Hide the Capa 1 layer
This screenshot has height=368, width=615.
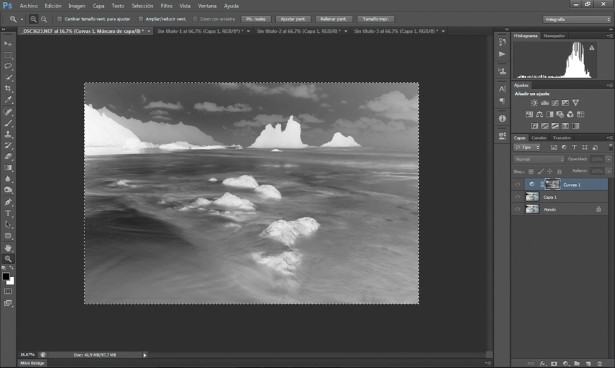click(517, 197)
